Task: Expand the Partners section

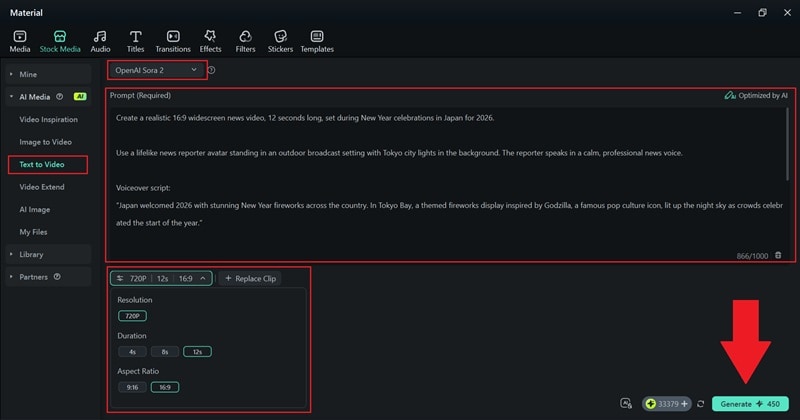Action: tap(48, 277)
